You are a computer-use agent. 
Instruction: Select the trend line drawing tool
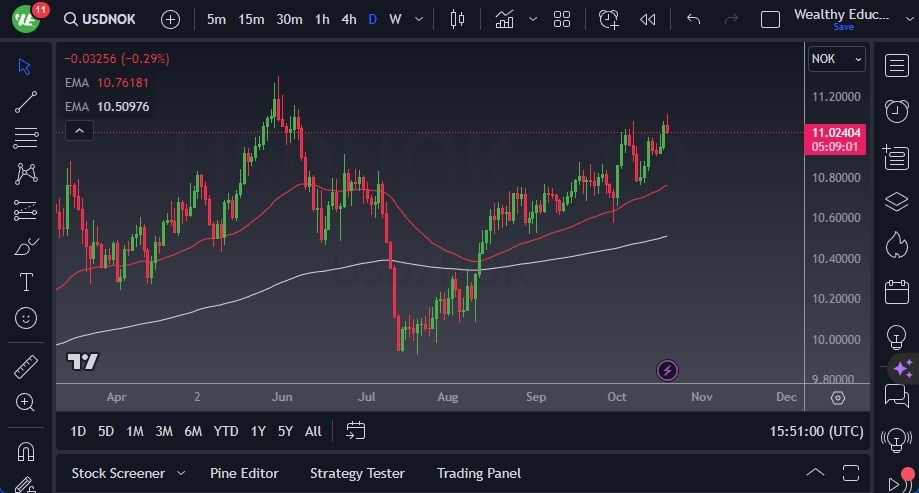pos(26,101)
